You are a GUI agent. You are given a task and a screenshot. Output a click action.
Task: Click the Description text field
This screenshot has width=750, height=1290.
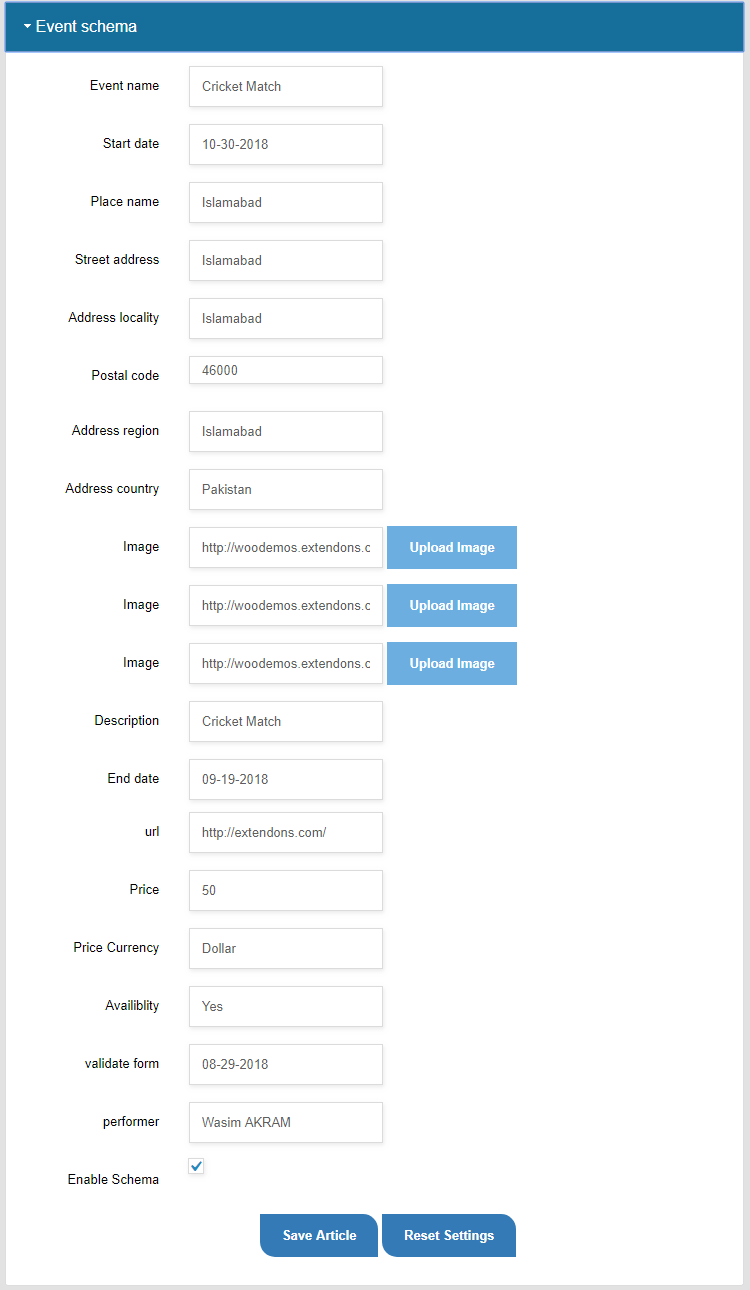point(286,721)
